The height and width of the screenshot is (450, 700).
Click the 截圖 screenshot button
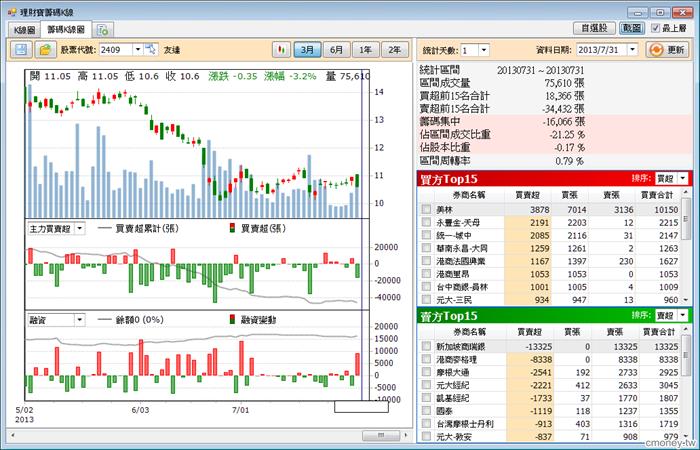pos(632,28)
